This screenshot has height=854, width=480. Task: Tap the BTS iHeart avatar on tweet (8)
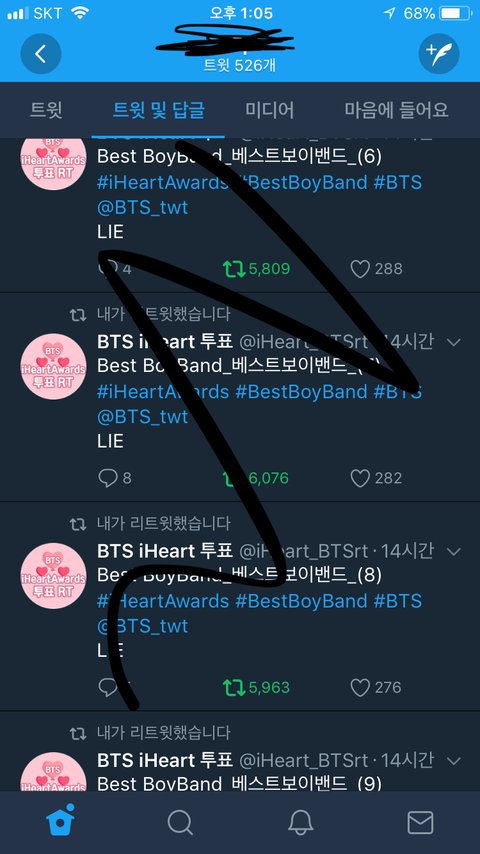pos(53,576)
